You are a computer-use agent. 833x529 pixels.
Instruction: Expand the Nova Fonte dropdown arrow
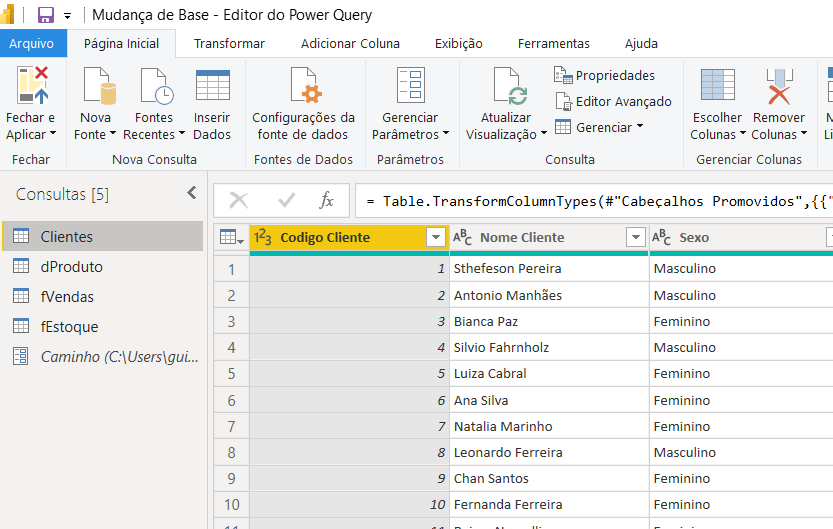pyautogui.click(x=112, y=133)
